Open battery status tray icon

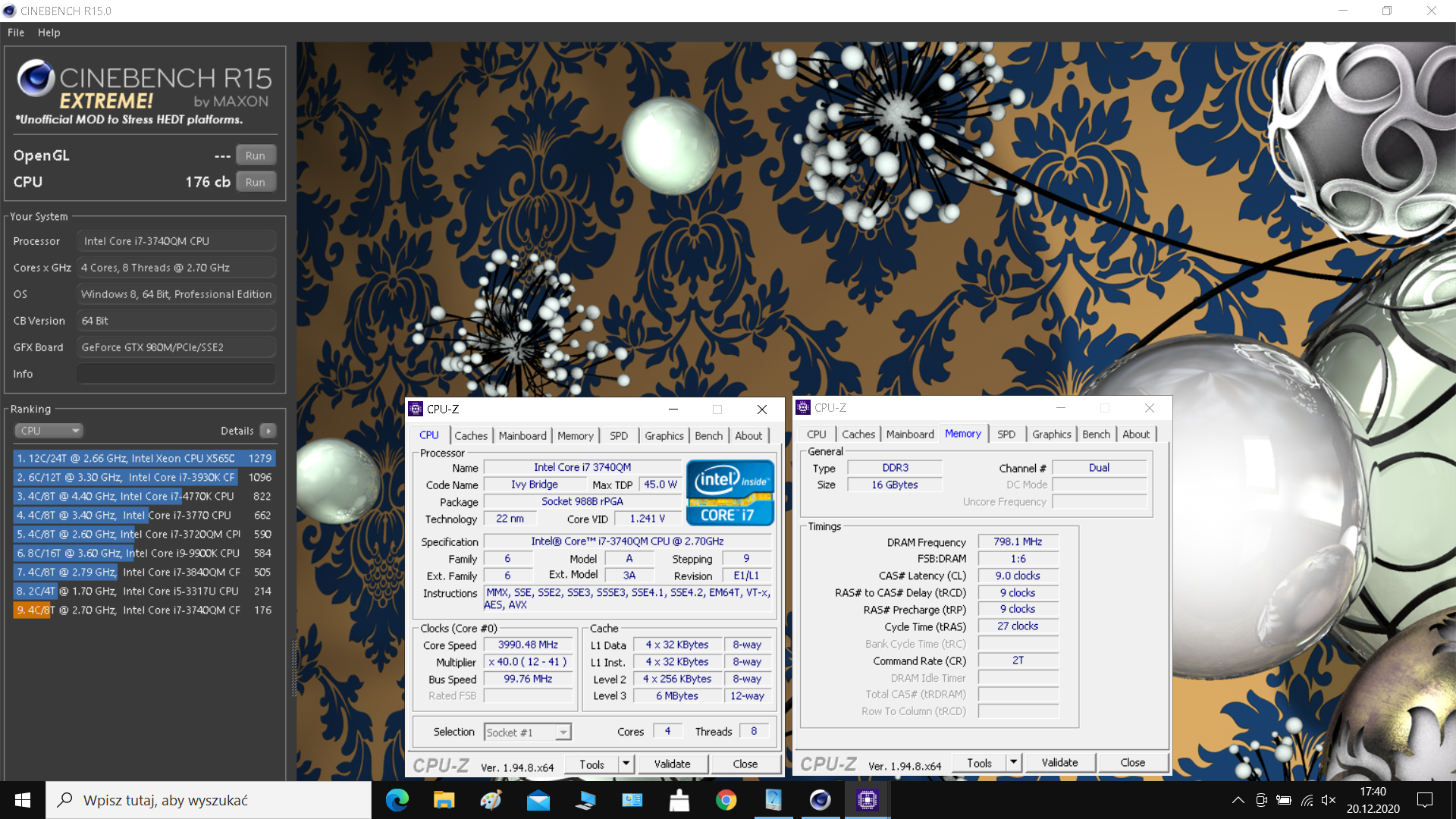pos(1284,800)
